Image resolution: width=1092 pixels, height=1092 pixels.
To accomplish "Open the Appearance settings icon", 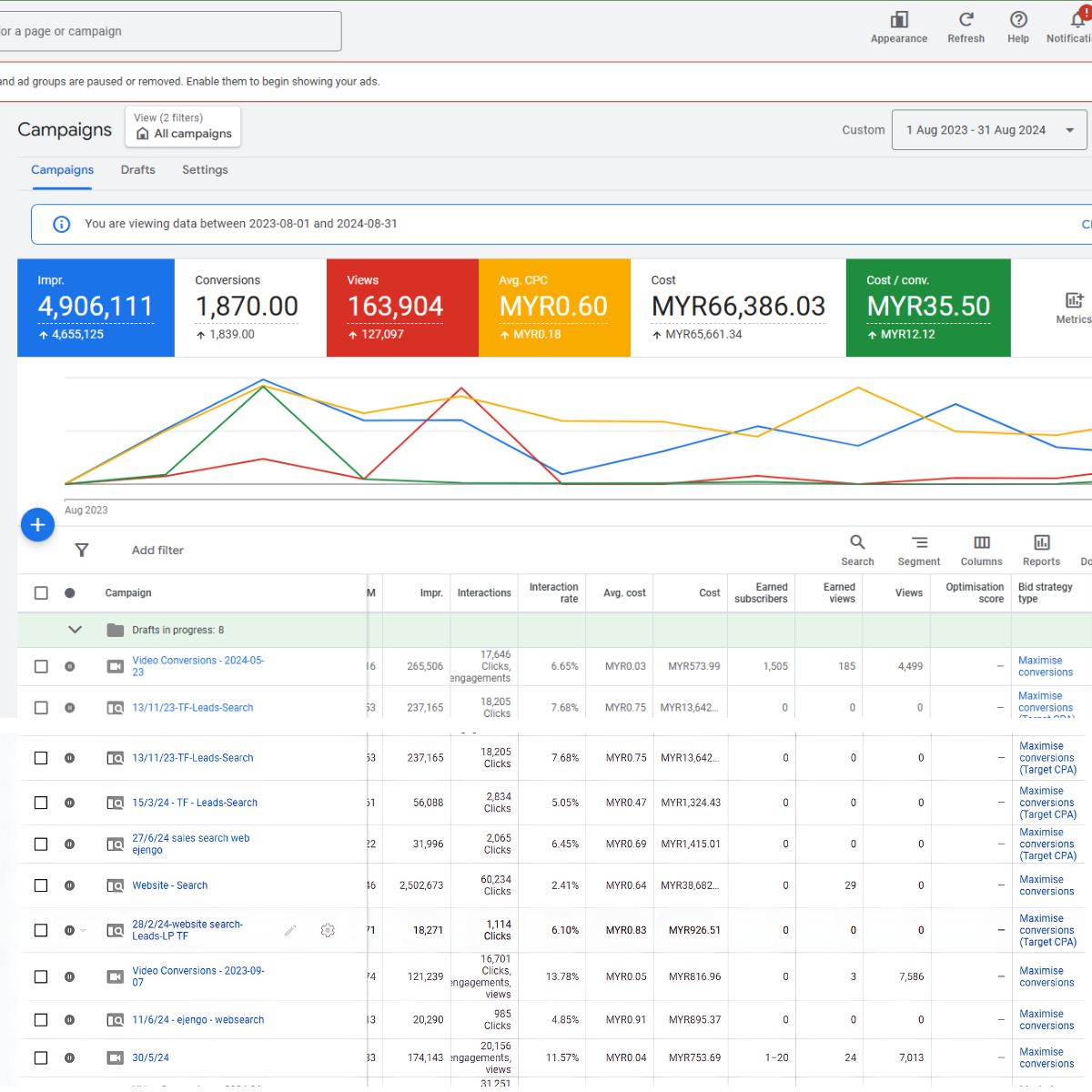I will (x=898, y=21).
